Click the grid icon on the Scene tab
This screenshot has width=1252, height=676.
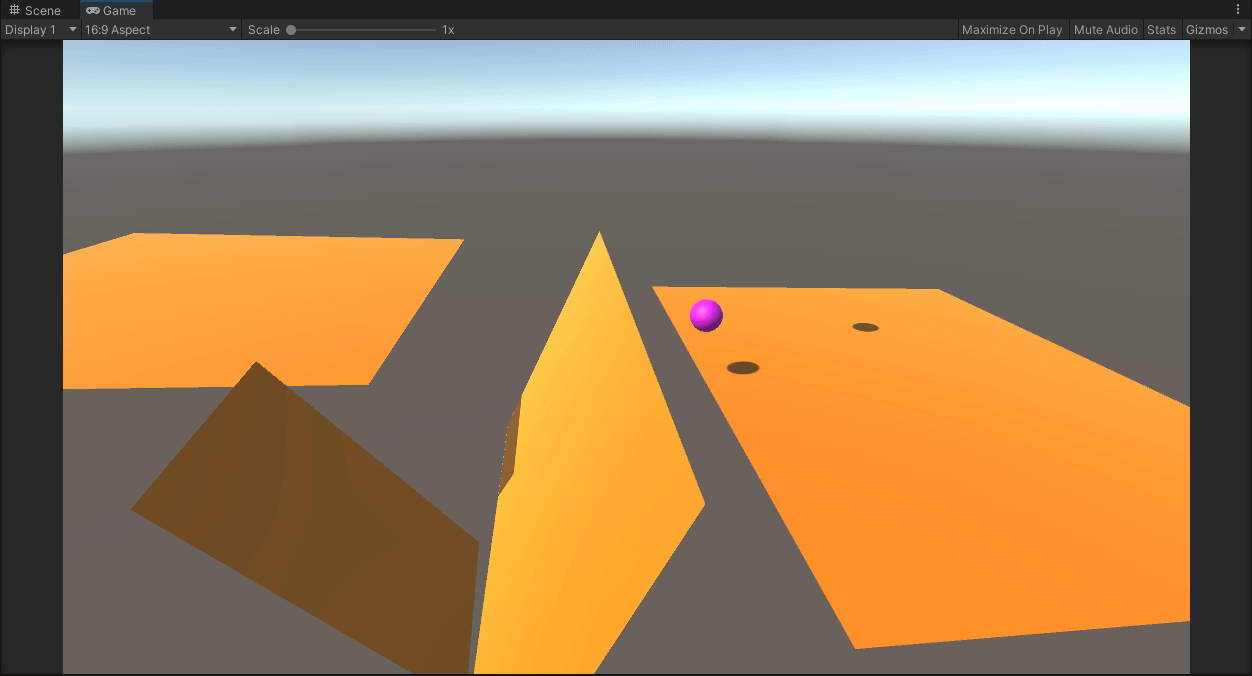13,10
